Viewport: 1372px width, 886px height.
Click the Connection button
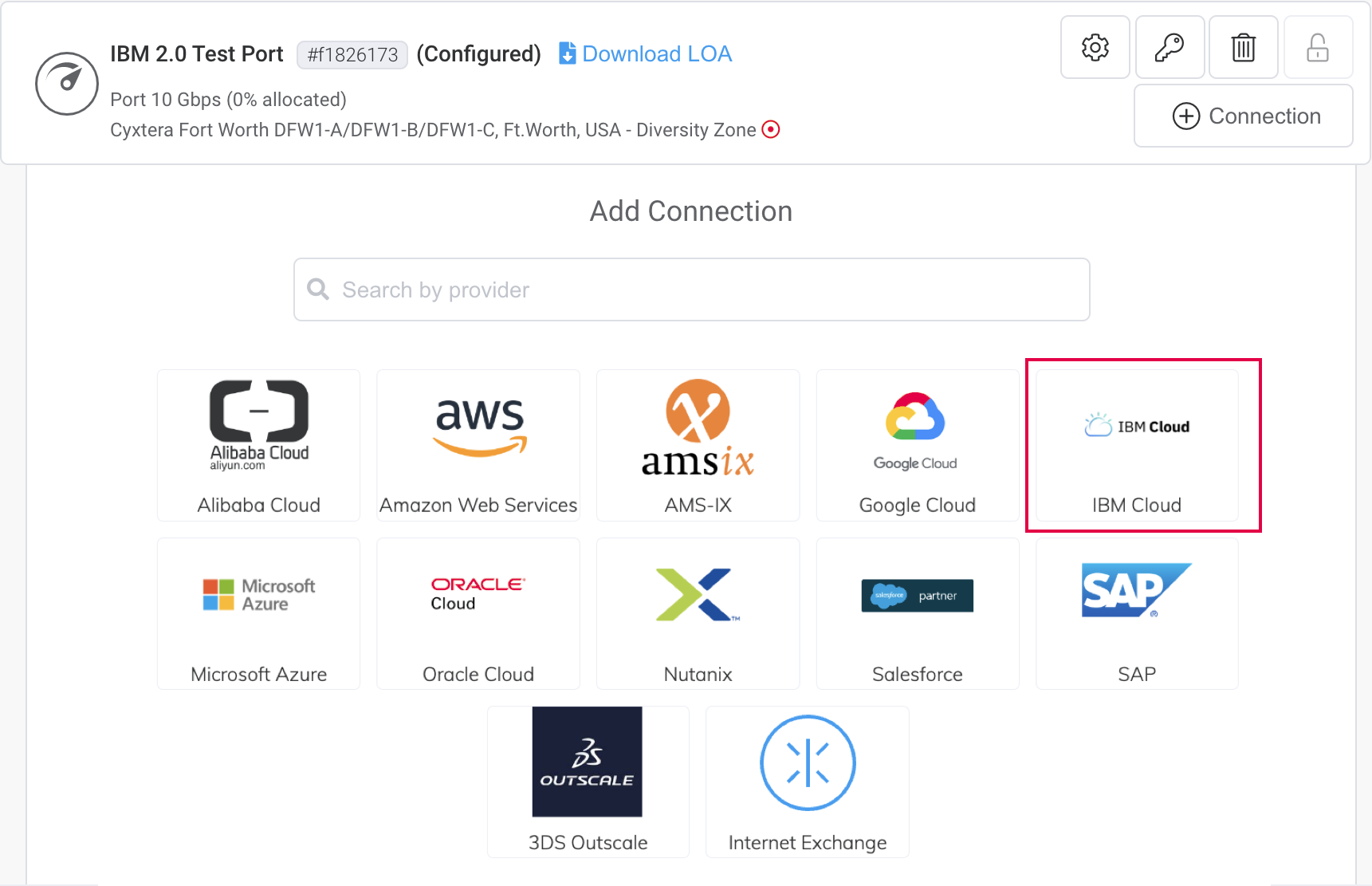[x=1243, y=116]
